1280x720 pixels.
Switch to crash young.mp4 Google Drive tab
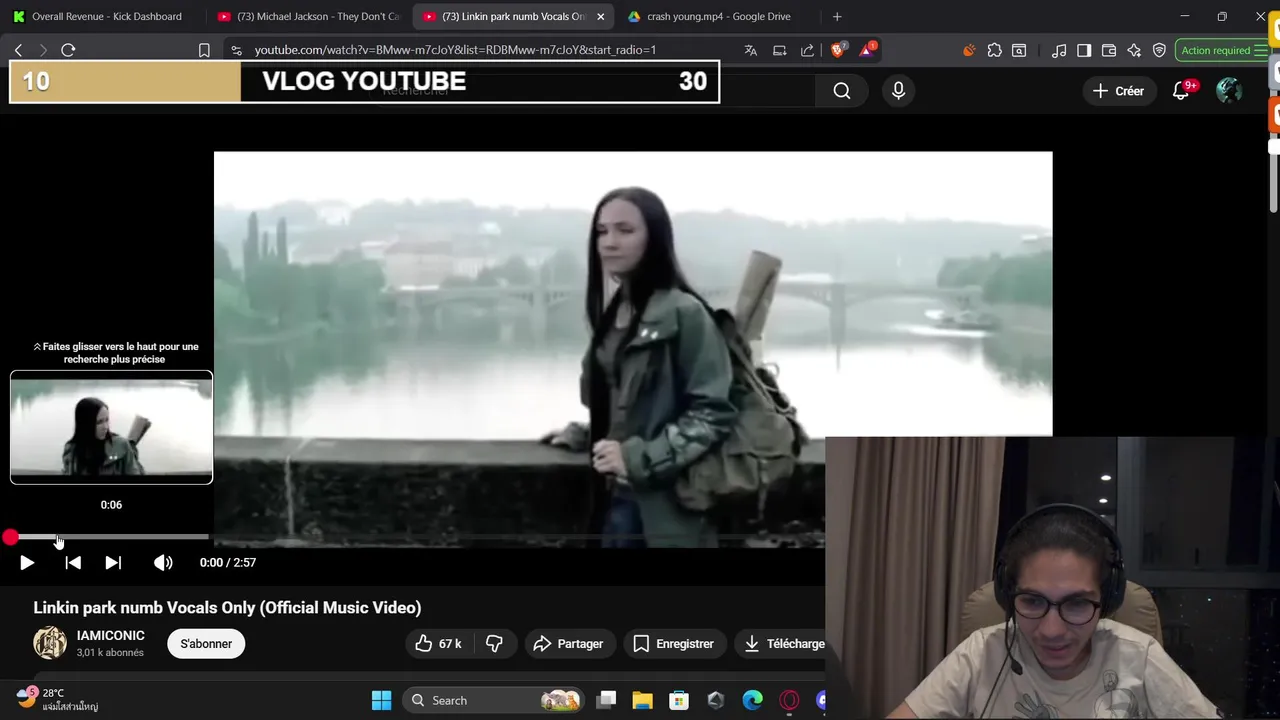point(718,16)
